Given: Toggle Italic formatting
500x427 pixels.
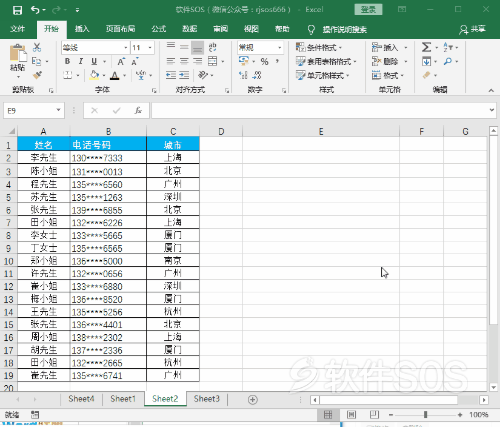Looking at the screenshot, I should click(x=81, y=61).
